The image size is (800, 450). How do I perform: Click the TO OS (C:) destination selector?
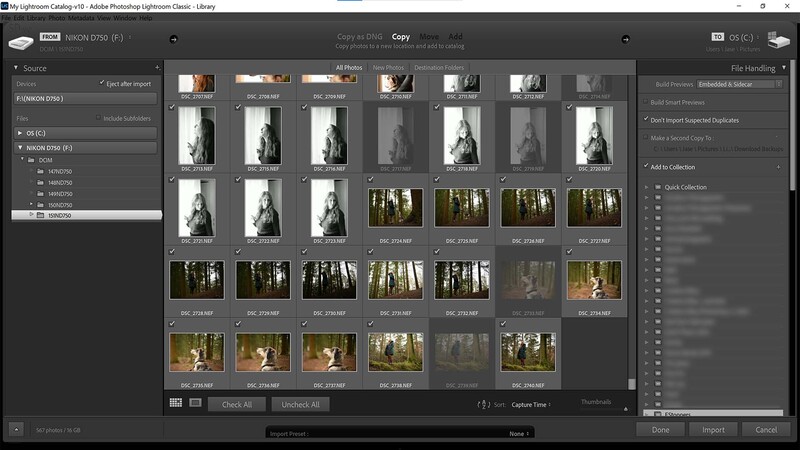click(x=735, y=38)
